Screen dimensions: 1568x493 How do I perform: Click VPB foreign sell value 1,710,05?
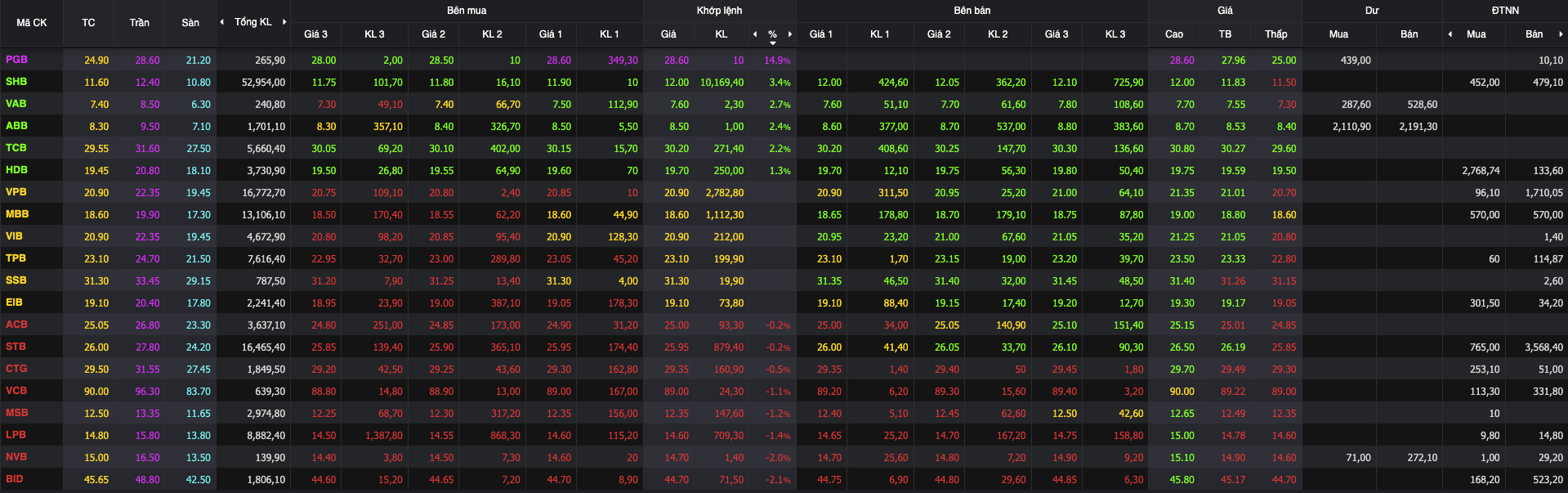(1544, 193)
